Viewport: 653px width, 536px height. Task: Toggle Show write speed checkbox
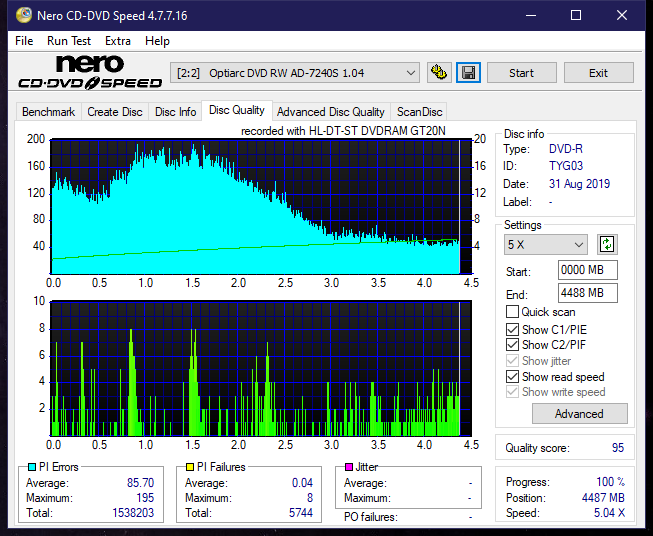pyautogui.click(x=512, y=392)
